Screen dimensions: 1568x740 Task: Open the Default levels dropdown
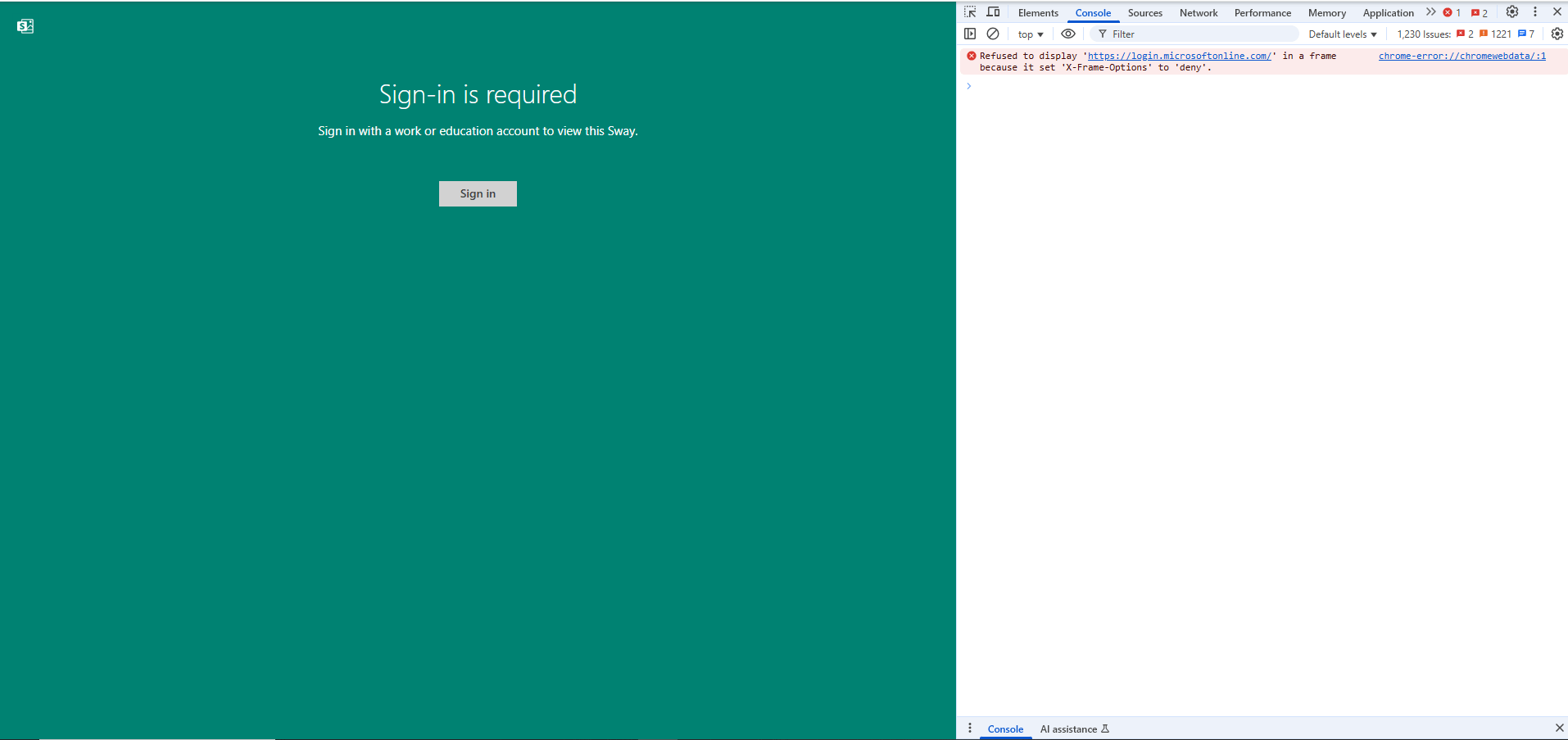click(1342, 34)
